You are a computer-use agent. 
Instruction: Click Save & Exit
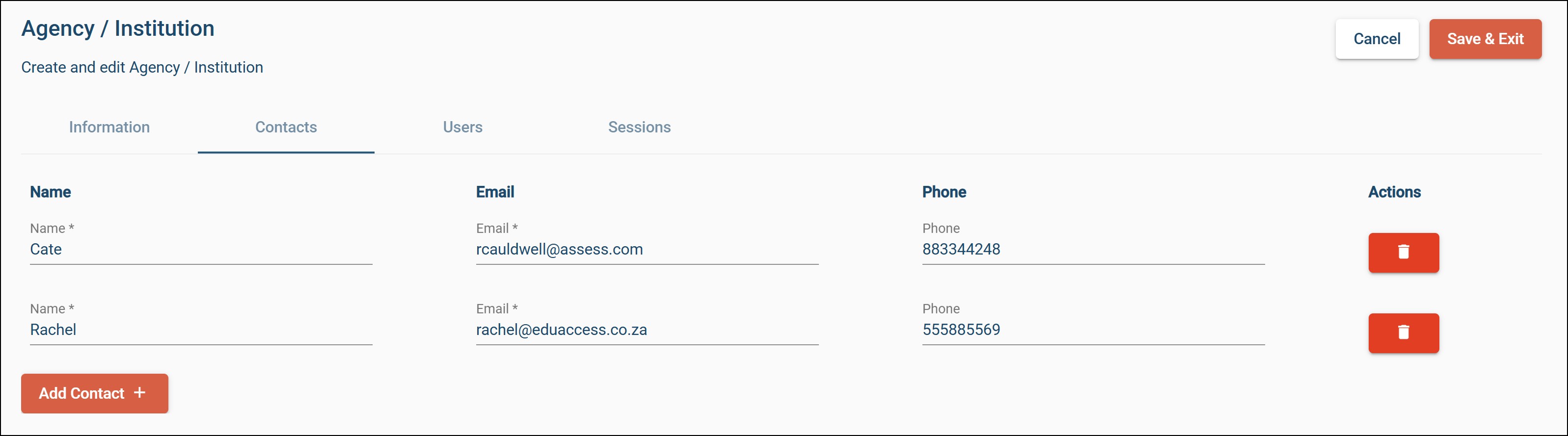pyautogui.click(x=1485, y=39)
